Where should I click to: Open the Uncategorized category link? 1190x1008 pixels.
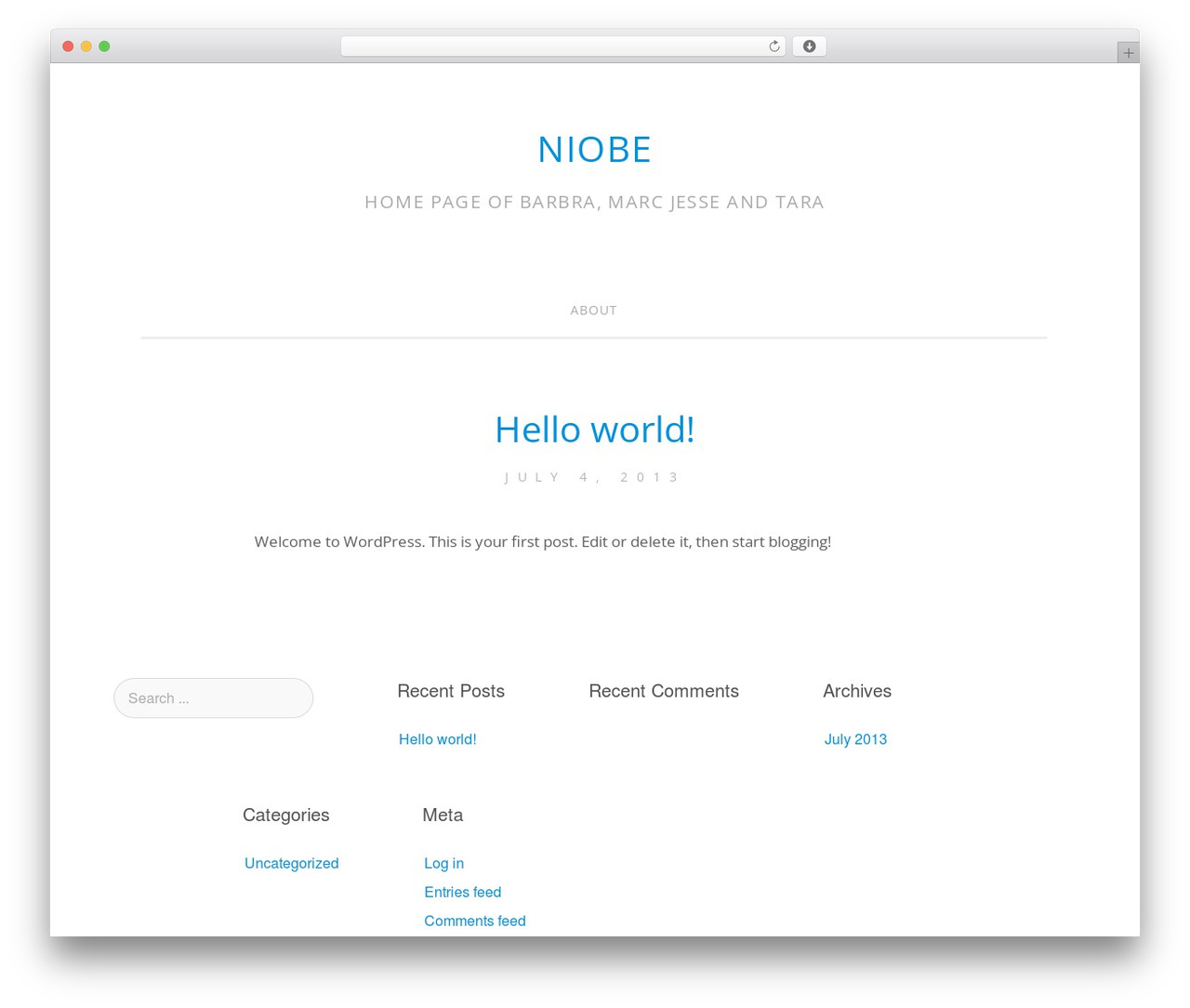(x=291, y=863)
